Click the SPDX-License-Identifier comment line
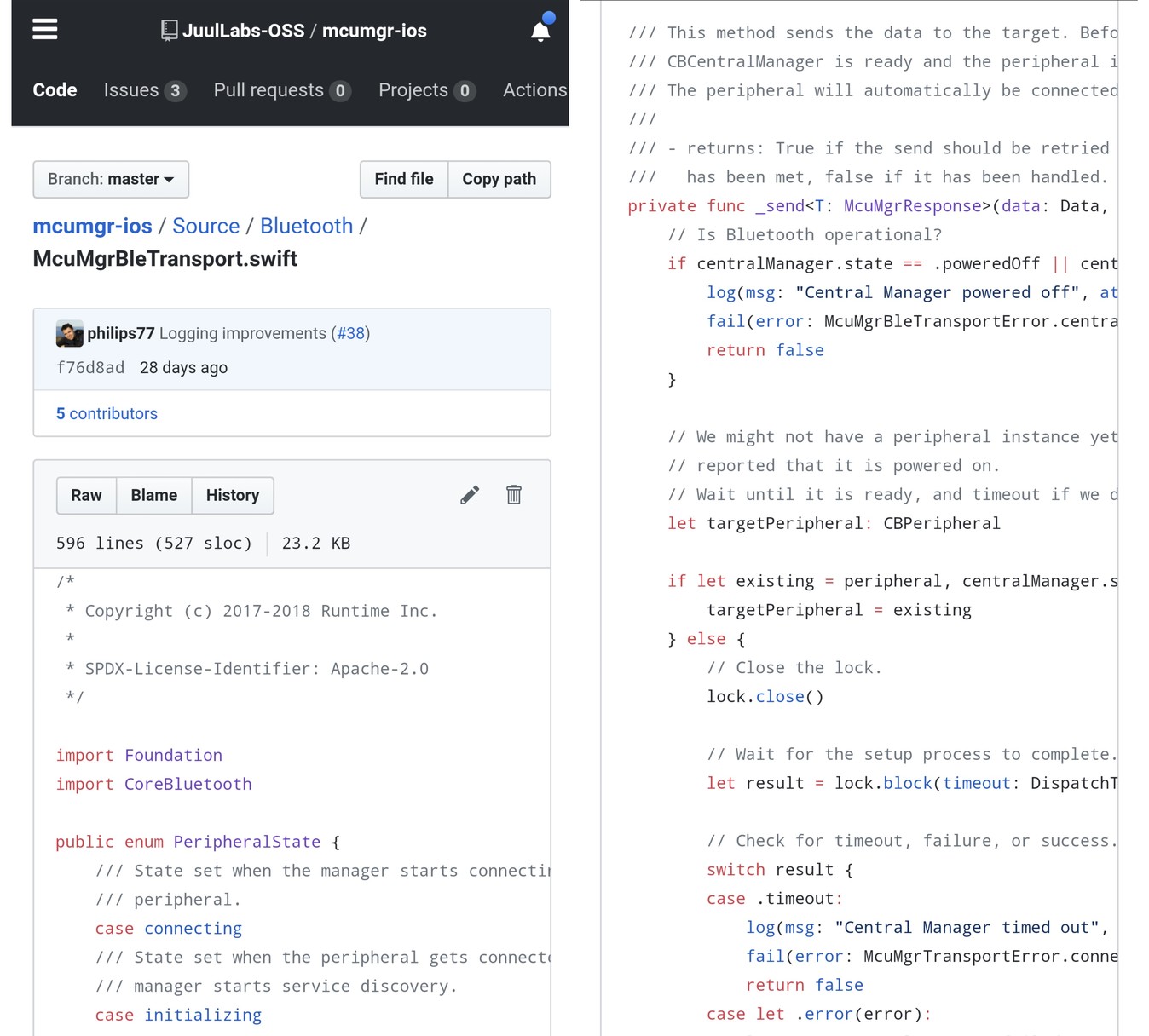The width and height of the screenshot is (1149, 1036). tap(247, 669)
